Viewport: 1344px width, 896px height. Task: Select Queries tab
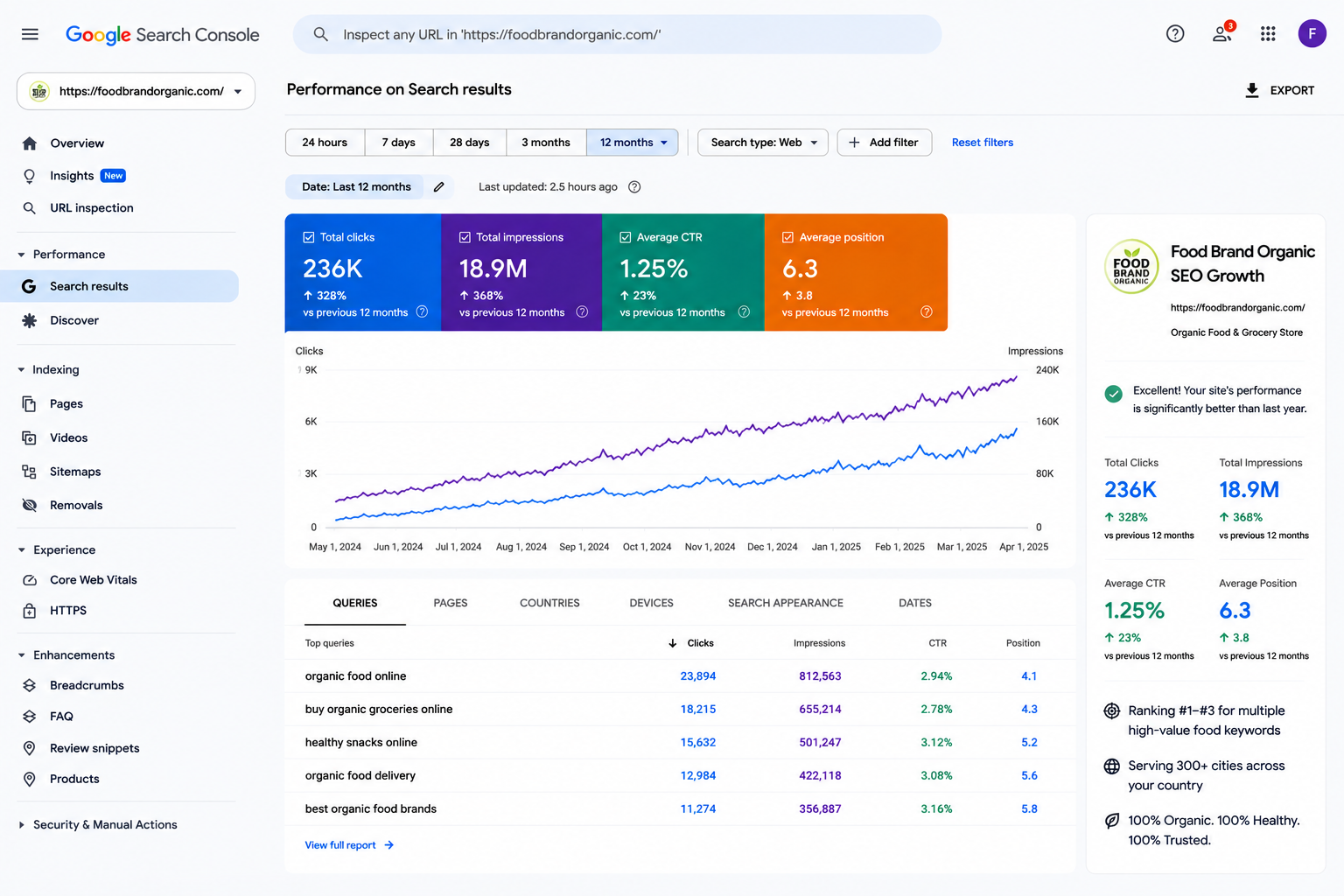click(355, 603)
